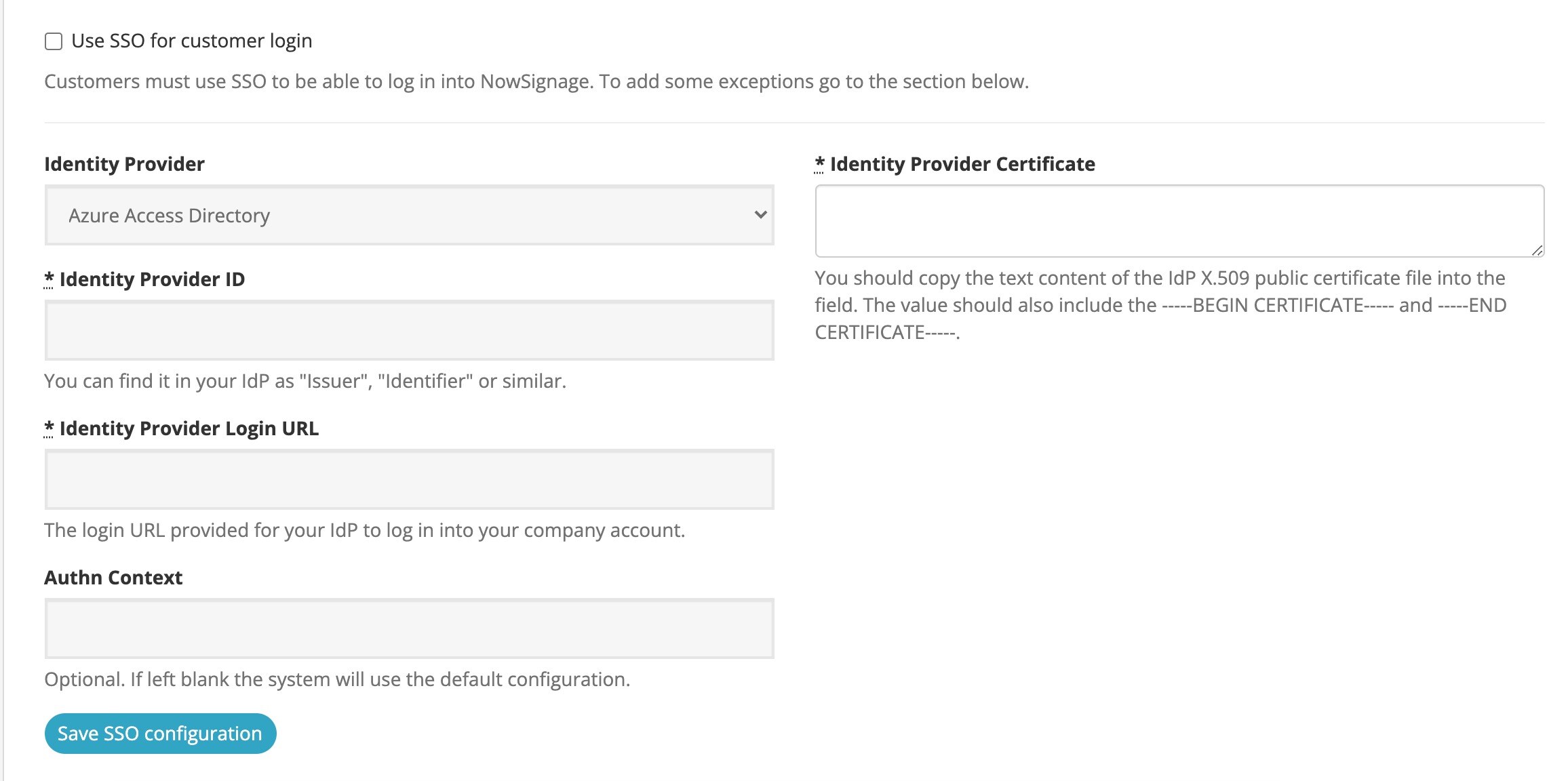
Task: Focus the Identity Provider ID input field
Action: click(408, 330)
